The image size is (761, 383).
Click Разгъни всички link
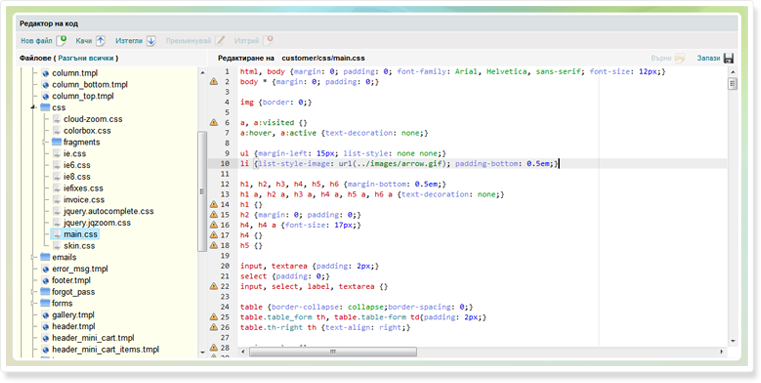pyautogui.click(x=86, y=58)
